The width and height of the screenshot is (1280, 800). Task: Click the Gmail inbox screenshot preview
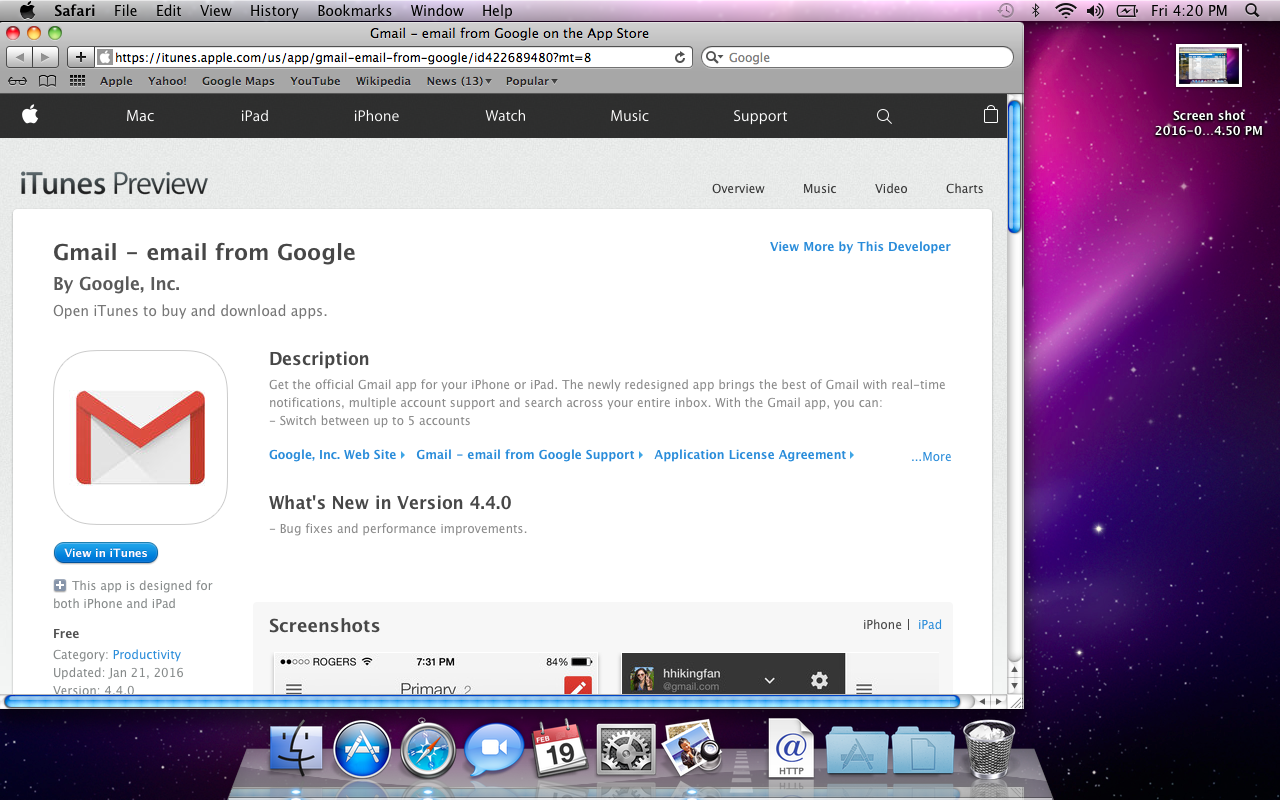pos(435,672)
